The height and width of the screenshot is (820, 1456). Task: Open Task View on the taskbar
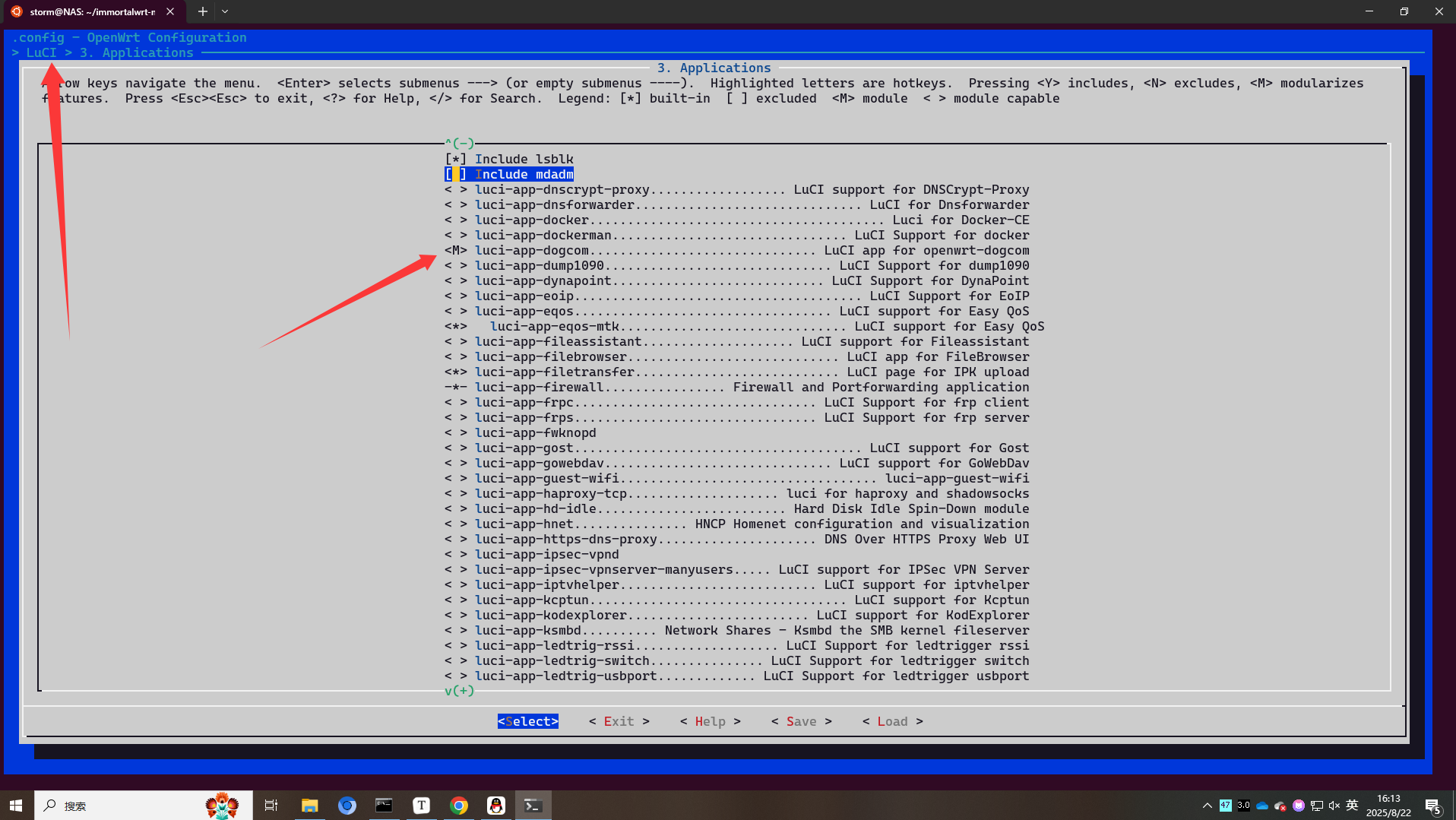tap(271, 805)
